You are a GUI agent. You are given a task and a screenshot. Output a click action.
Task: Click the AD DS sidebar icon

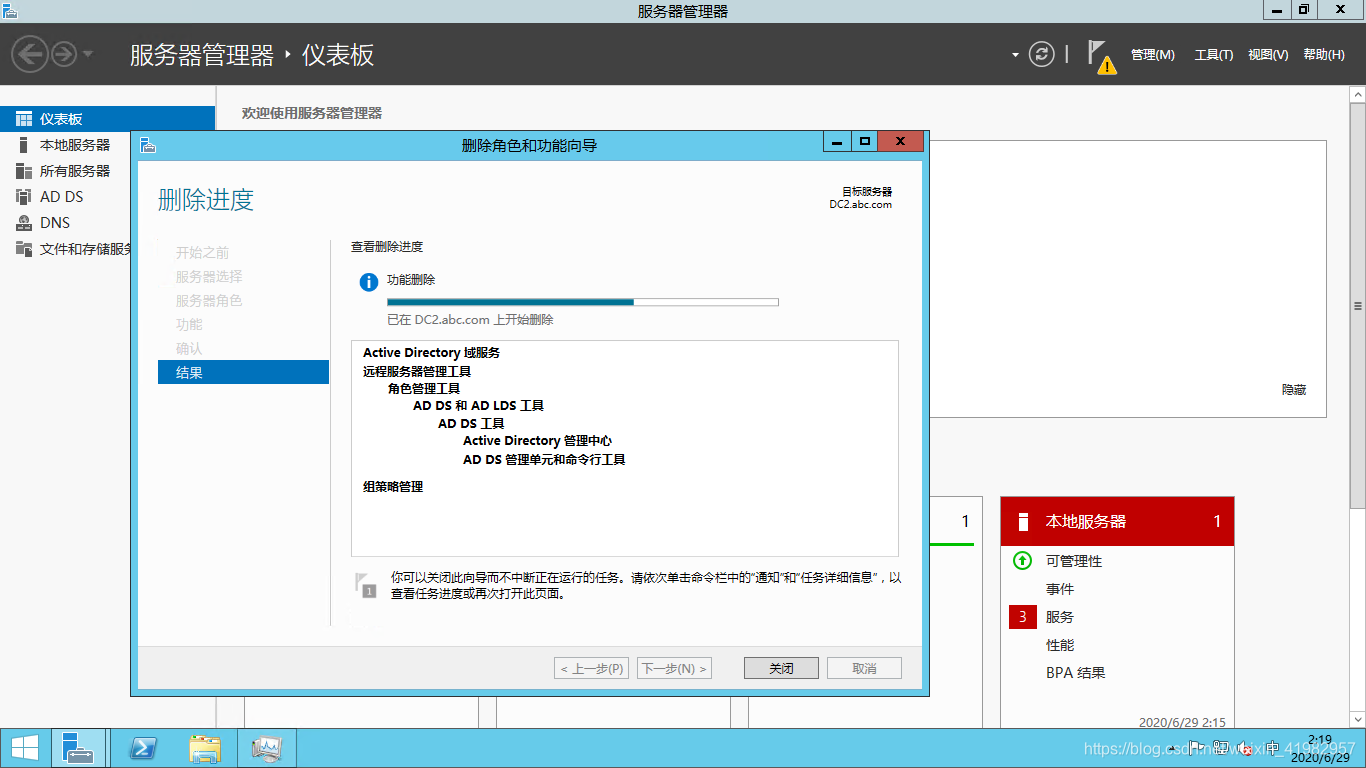tap(24, 197)
